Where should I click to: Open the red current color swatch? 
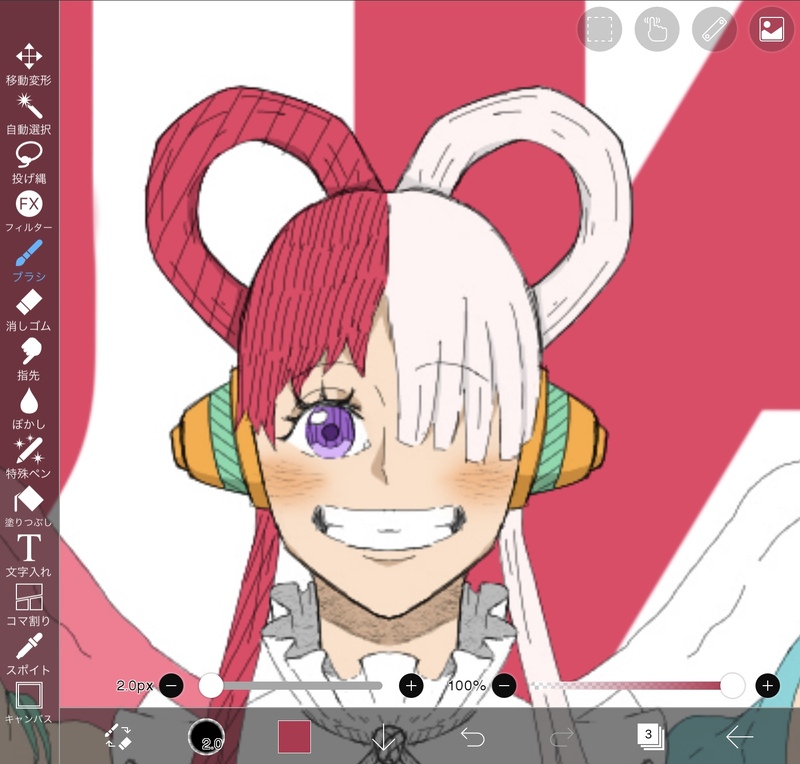[x=294, y=736]
